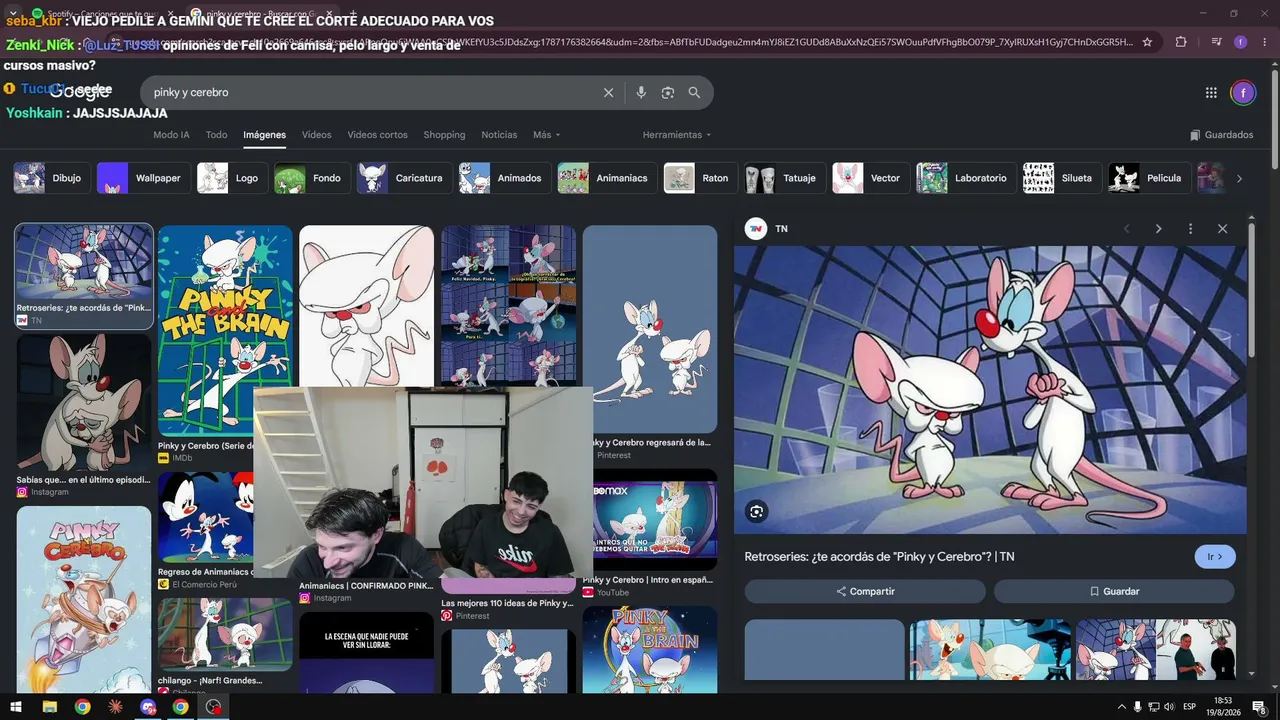The height and width of the screenshot is (720, 1280).
Task: Open the first Chrome icon in the taskbar
Action: pos(82,707)
